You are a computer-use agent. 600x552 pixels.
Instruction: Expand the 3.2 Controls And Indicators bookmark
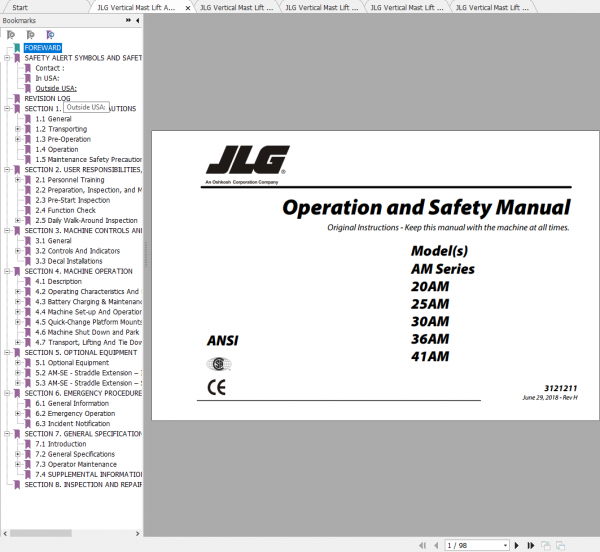click(x=18, y=251)
